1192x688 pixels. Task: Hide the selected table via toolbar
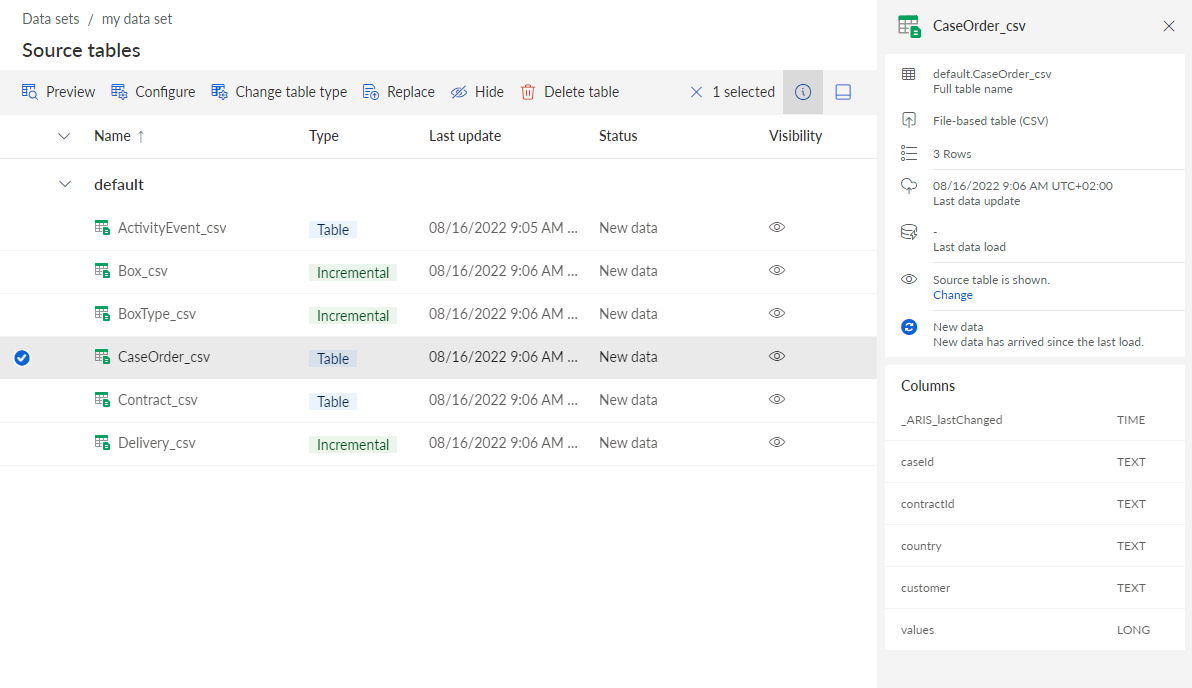tap(477, 92)
